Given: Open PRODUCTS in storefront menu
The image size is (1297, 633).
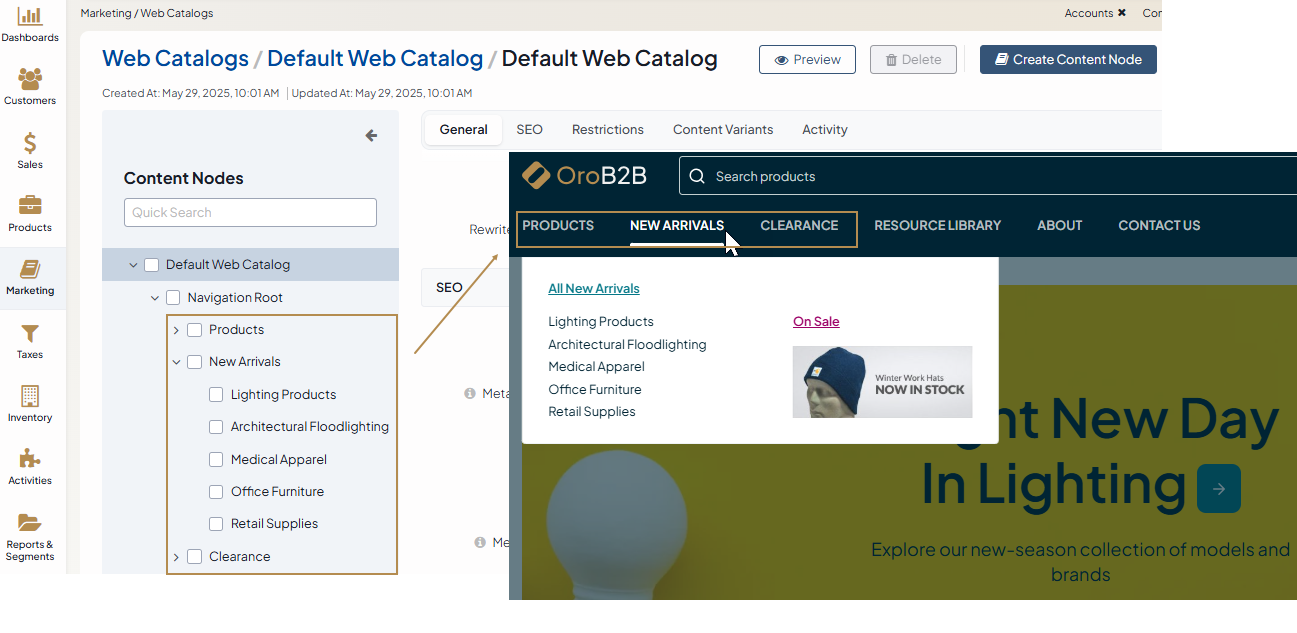Looking at the screenshot, I should pos(558,226).
